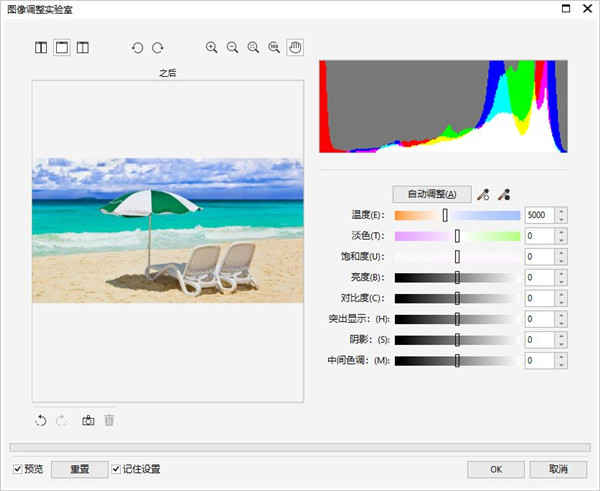Click the 淡色 tint slider handle
Viewport: 600px width, 491px height.
(x=457, y=236)
